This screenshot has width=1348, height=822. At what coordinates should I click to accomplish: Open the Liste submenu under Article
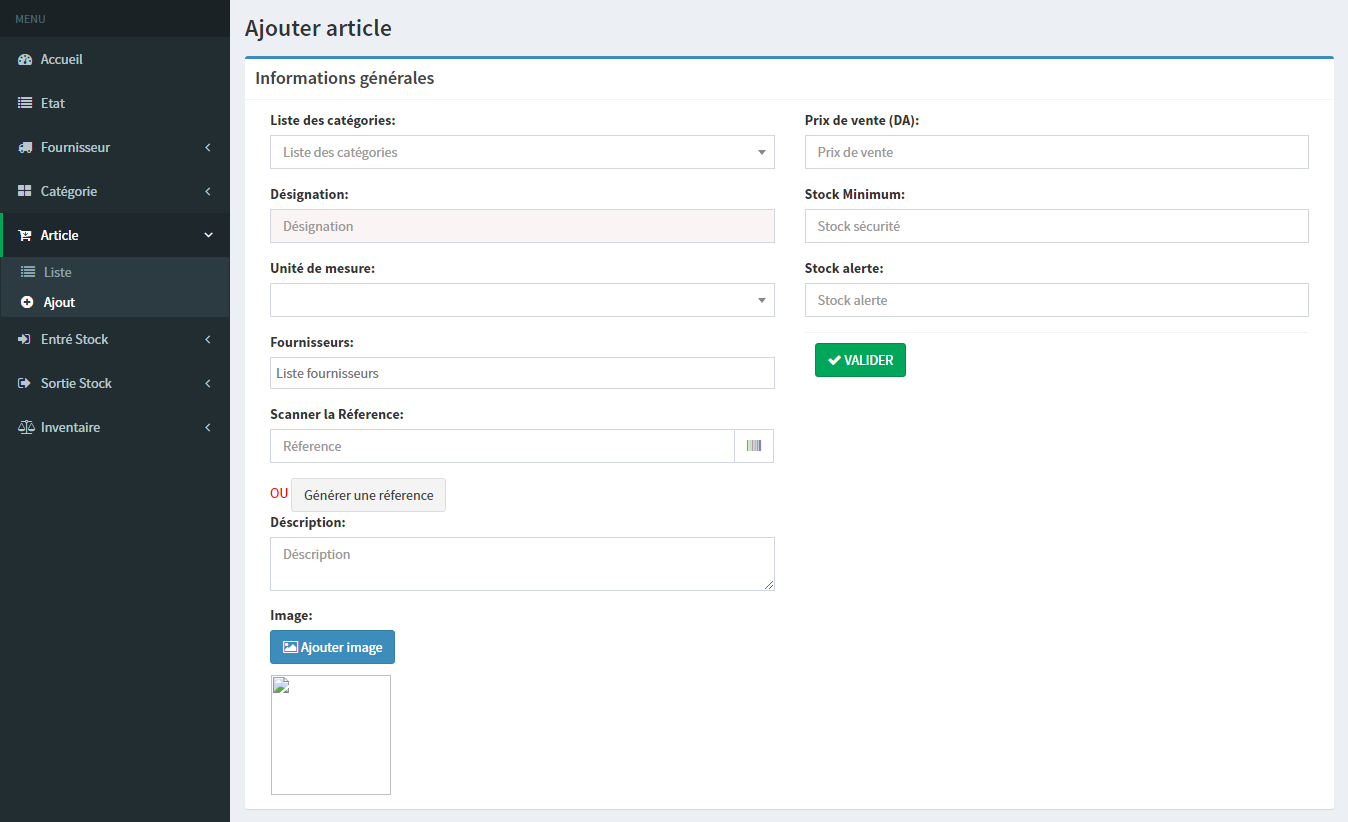pos(57,272)
